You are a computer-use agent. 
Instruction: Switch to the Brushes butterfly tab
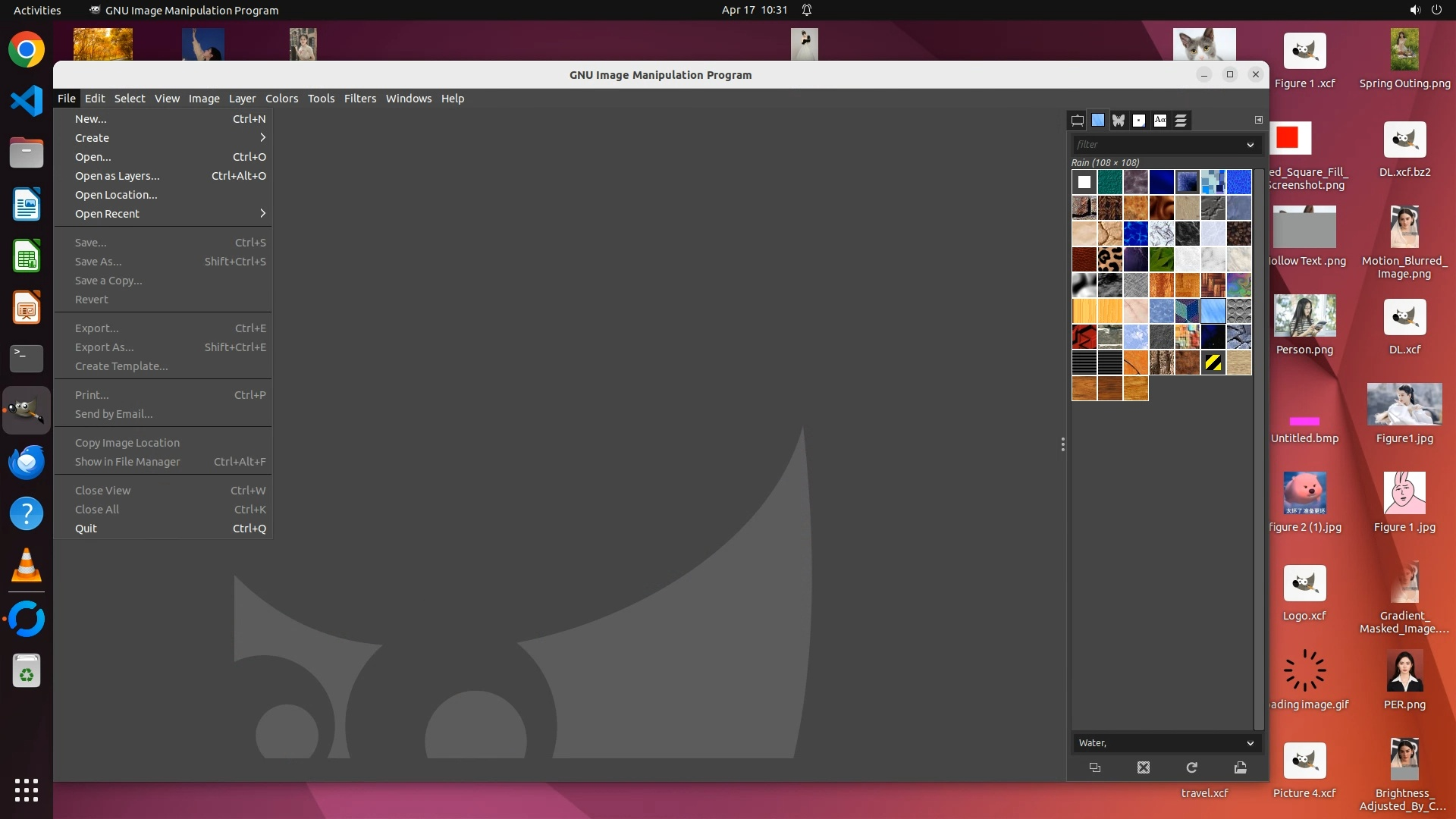tap(1119, 121)
